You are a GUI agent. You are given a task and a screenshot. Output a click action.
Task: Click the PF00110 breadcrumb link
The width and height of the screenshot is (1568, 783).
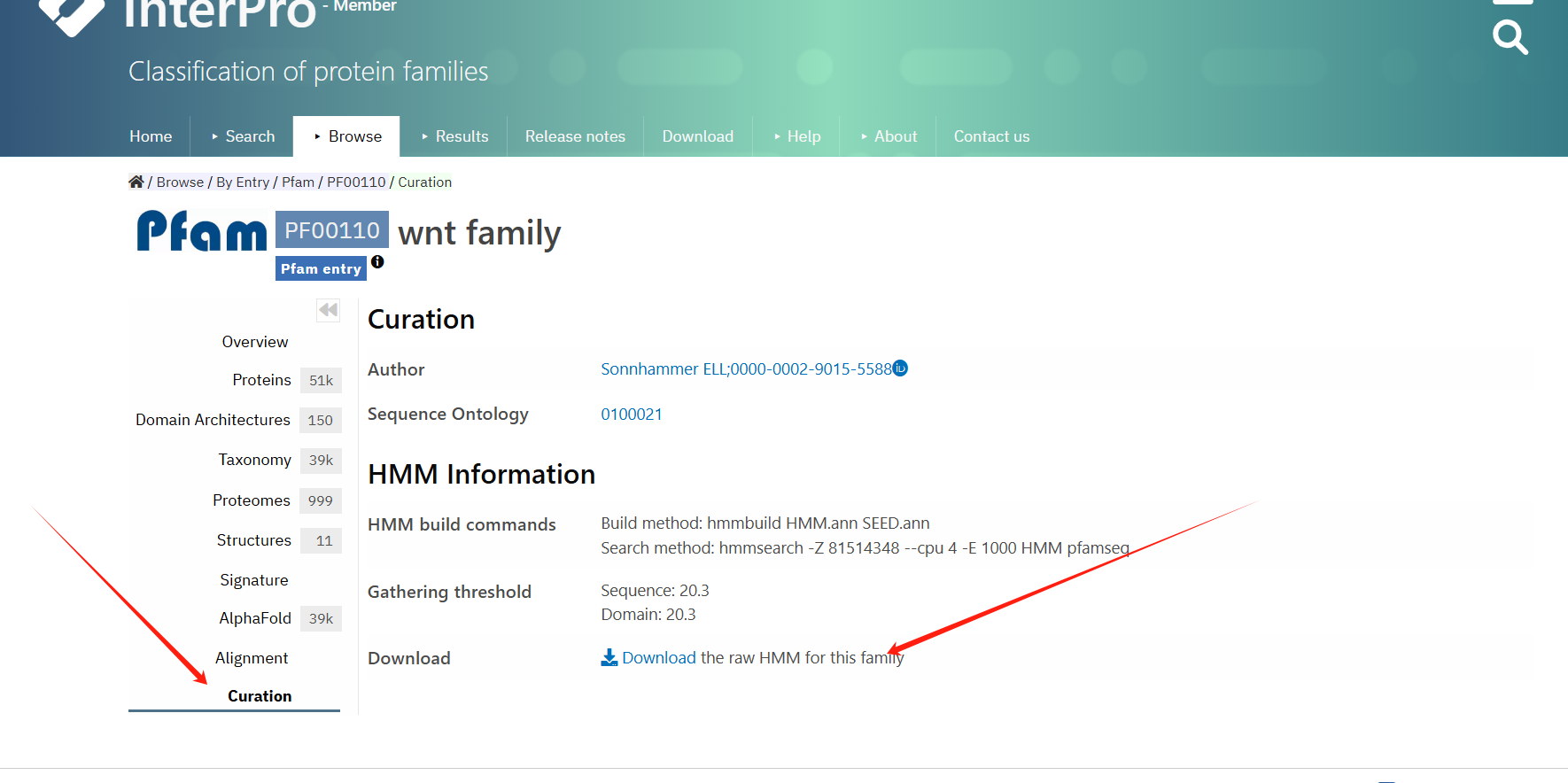(356, 182)
